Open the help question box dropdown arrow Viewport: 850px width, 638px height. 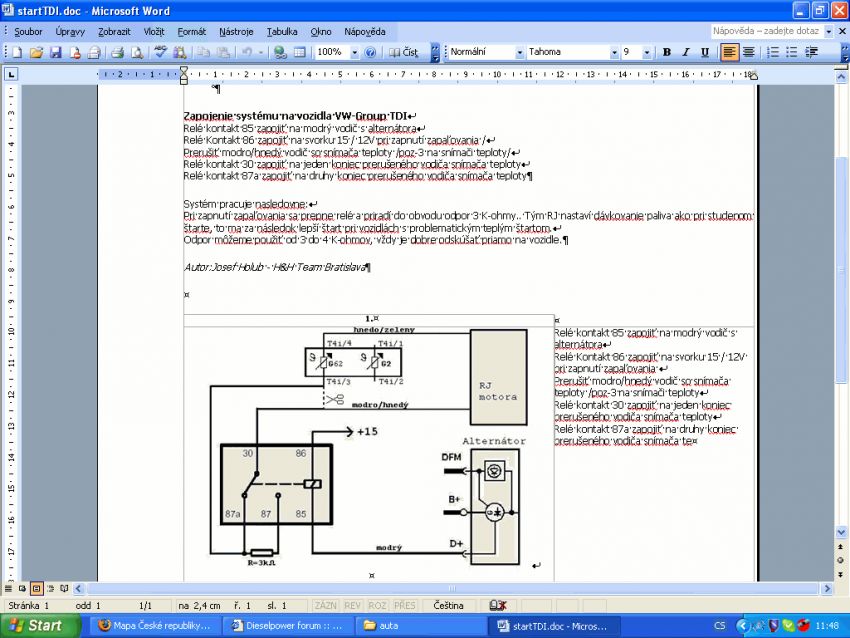tap(828, 31)
